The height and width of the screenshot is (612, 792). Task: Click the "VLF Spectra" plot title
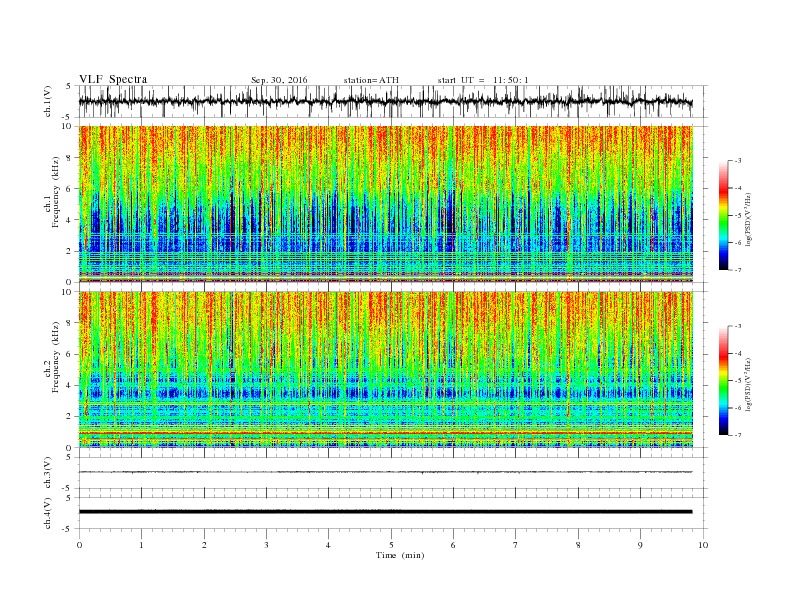click(113, 79)
